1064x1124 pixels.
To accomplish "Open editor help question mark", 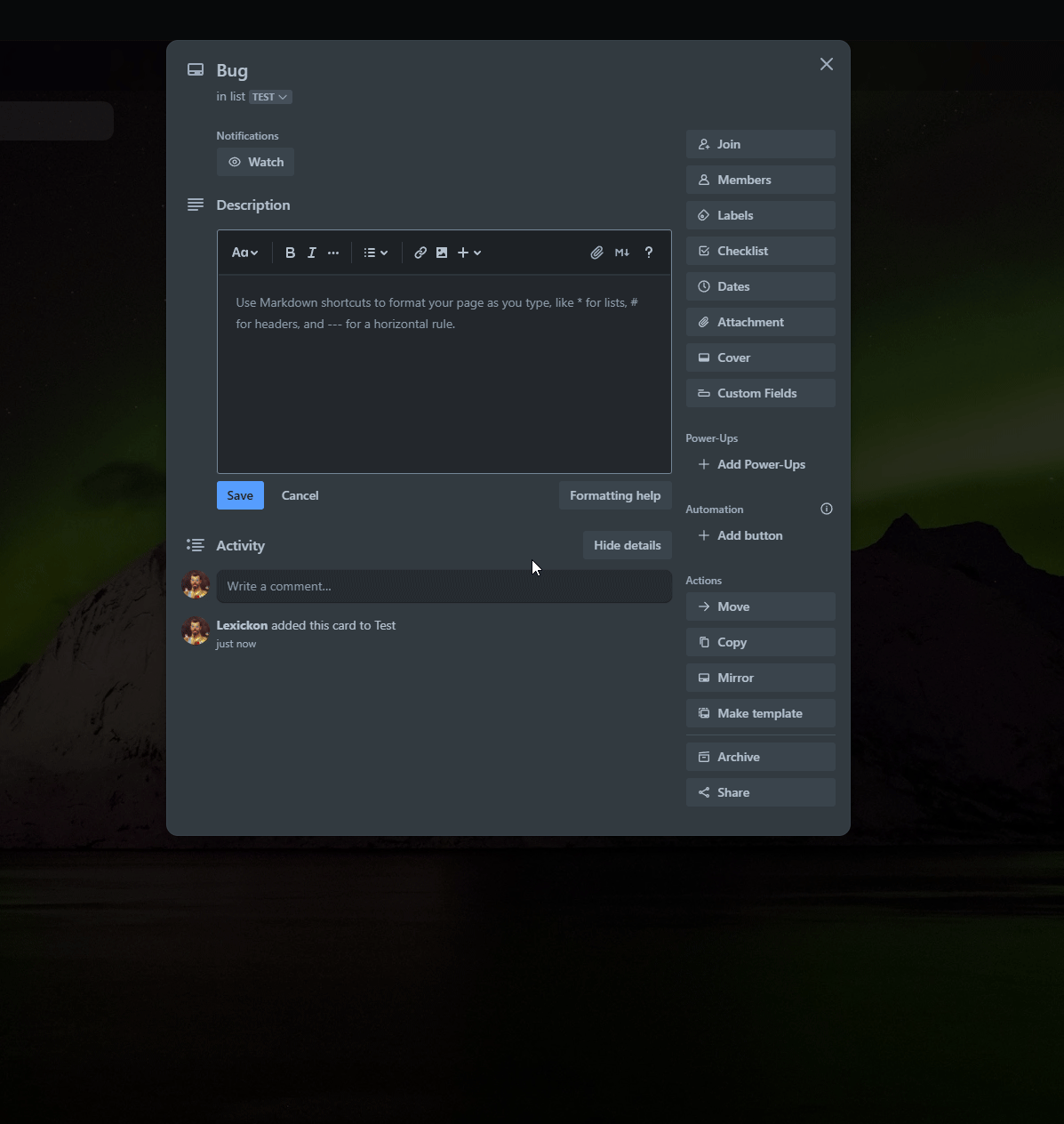I will click(649, 253).
